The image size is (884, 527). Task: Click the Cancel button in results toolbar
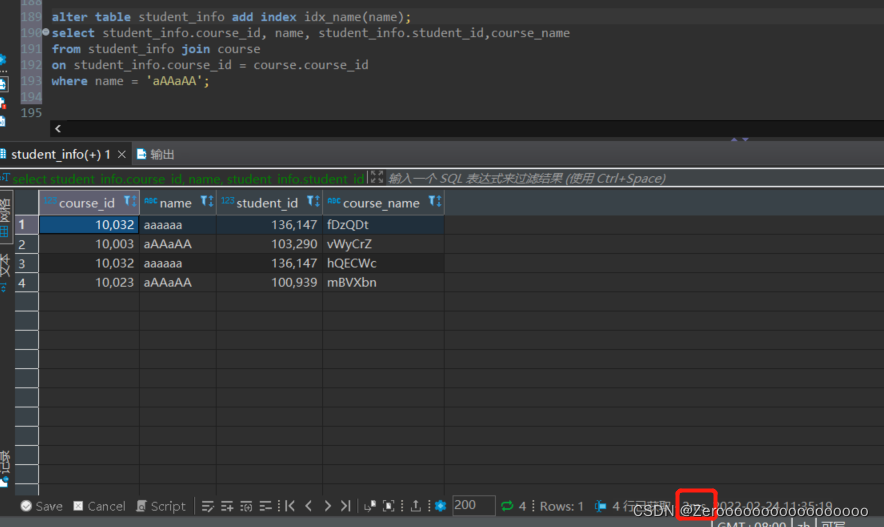[99, 506]
